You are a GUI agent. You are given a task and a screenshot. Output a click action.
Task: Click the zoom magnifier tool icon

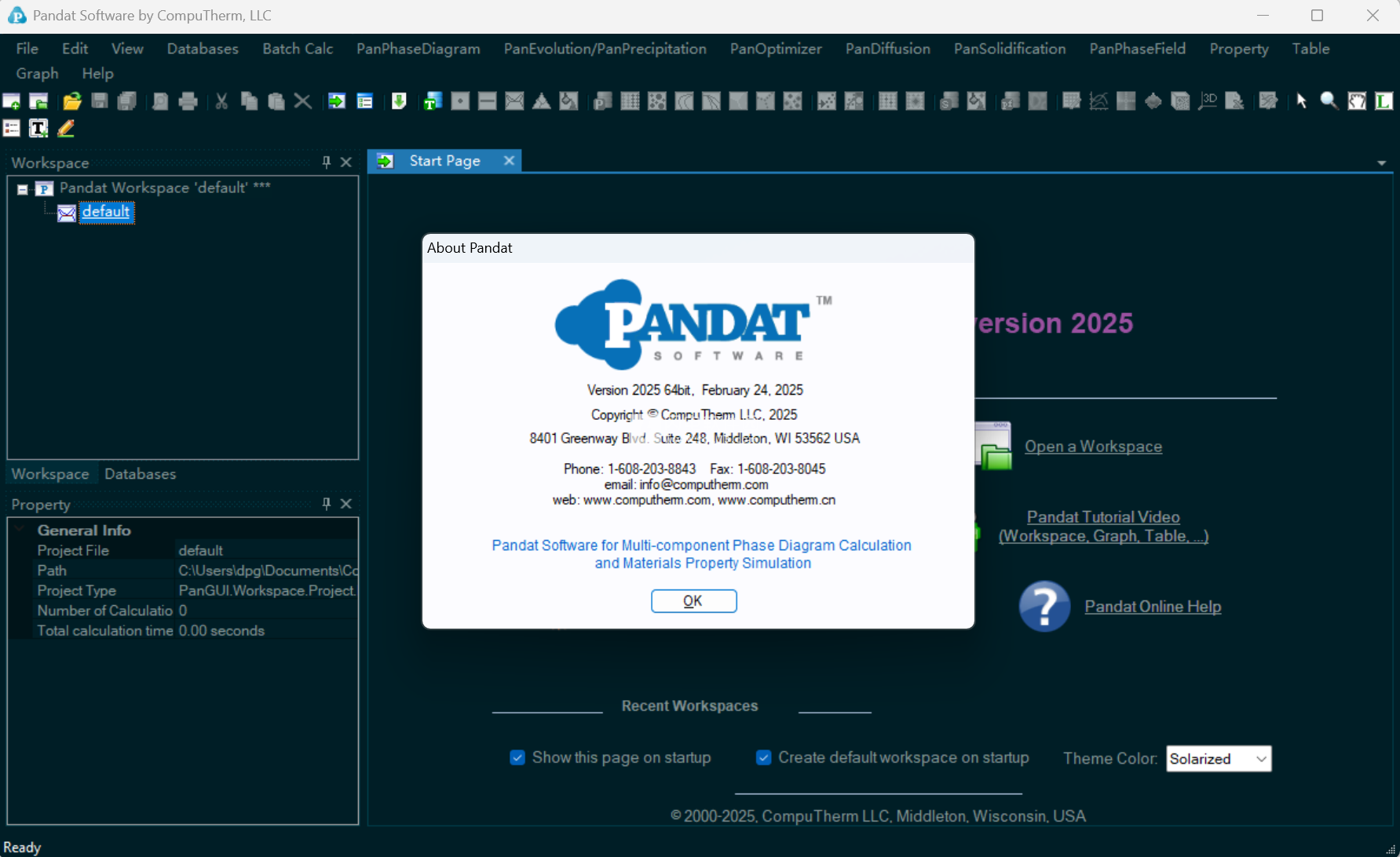point(1329,101)
